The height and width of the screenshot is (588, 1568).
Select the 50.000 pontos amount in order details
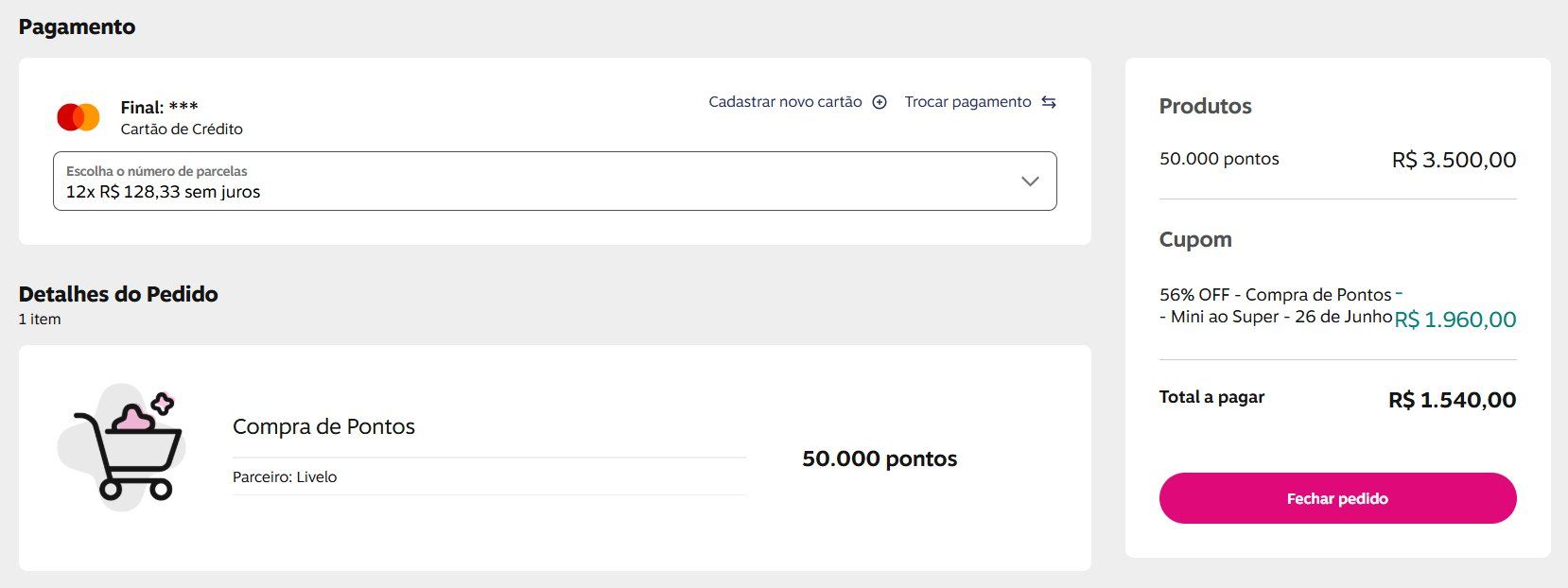click(x=880, y=458)
